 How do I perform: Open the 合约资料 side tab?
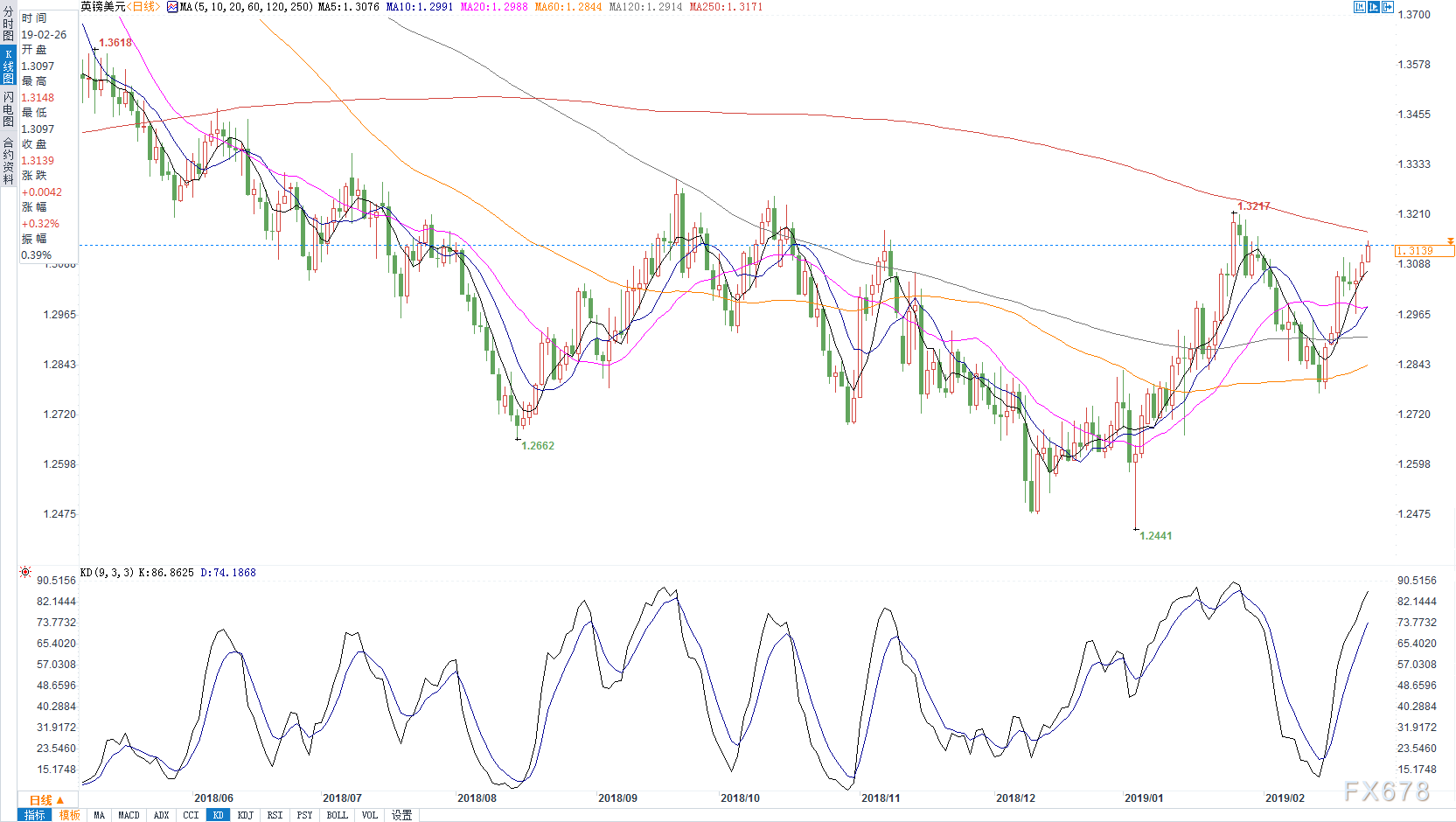8,160
